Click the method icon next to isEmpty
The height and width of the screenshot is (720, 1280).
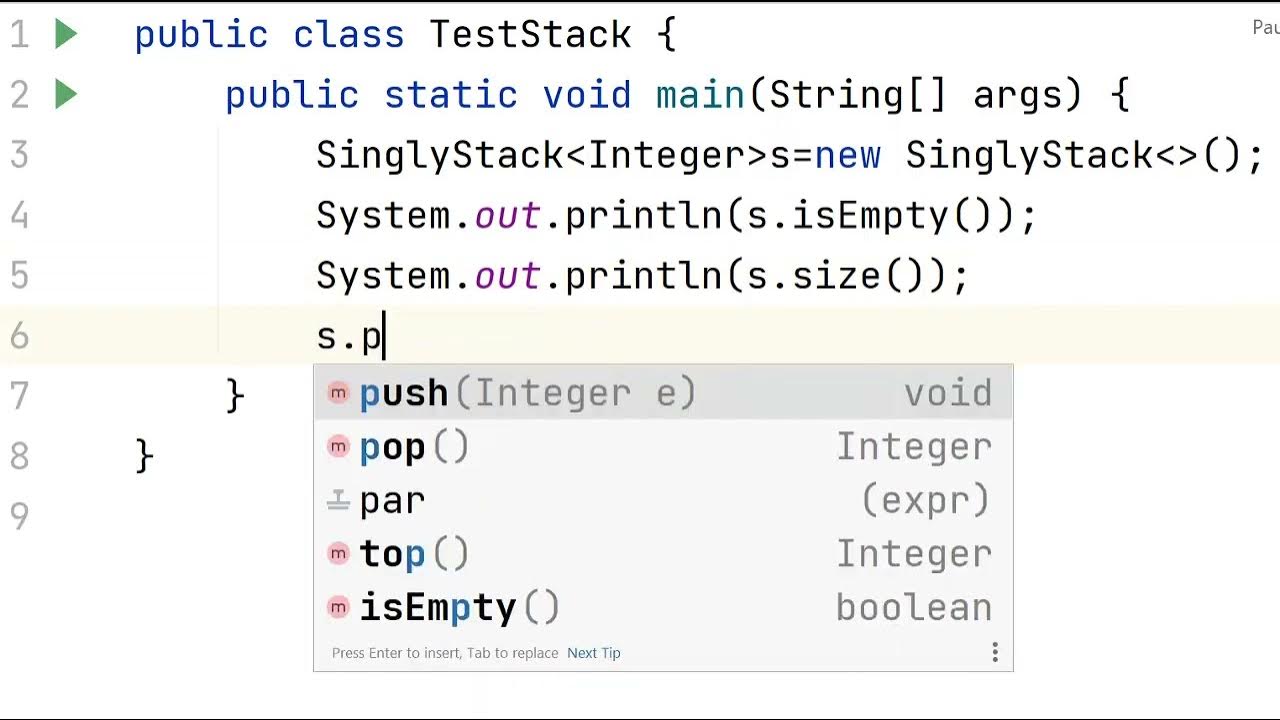[x=339, y=607]
